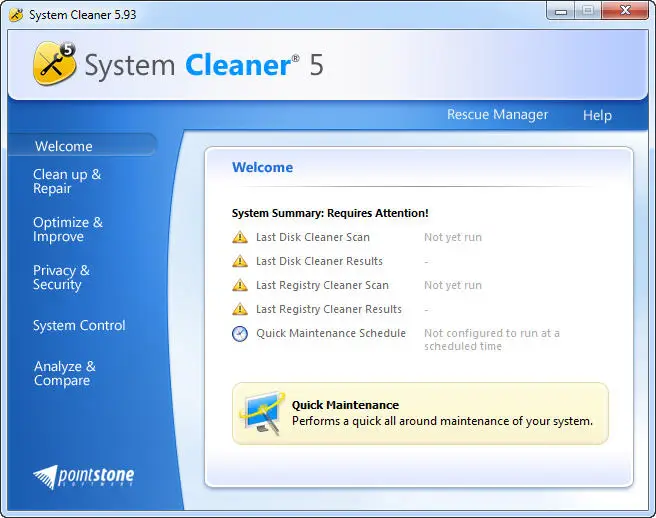Click clock icon beside Quick Maintenance Schedule

pos(240,333)
